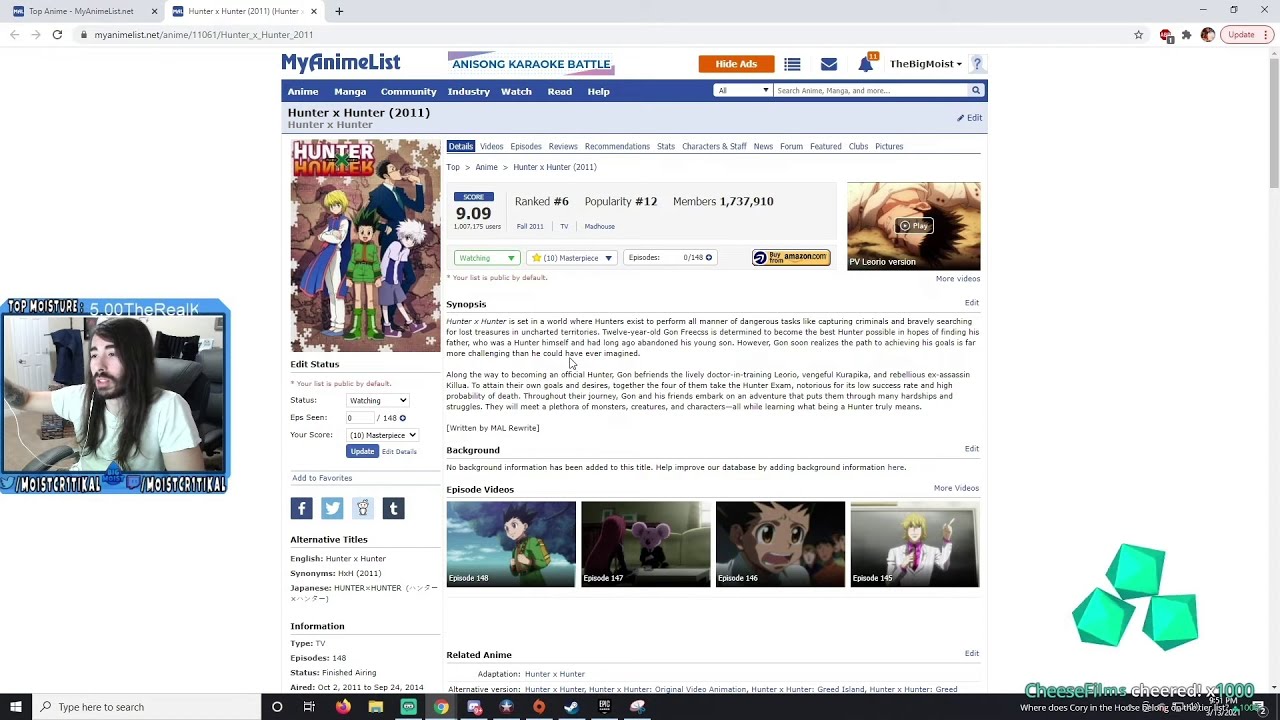Click the Hunter x Hunter cover image
Image resolution: width=1280 pixels, height=720 pixels.
365,245
